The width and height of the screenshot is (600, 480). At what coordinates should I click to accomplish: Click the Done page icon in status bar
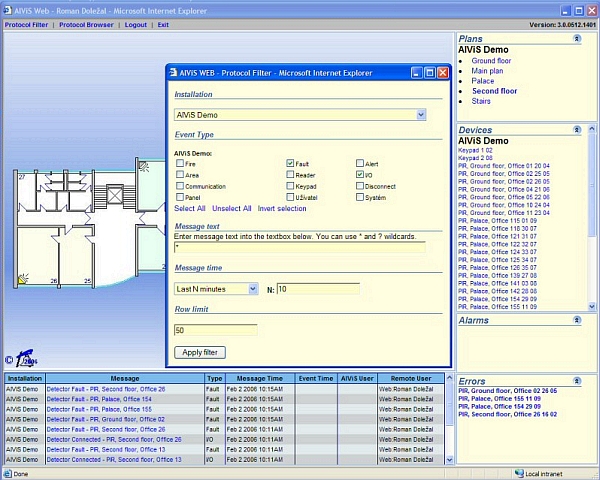(x=8, y=473)
